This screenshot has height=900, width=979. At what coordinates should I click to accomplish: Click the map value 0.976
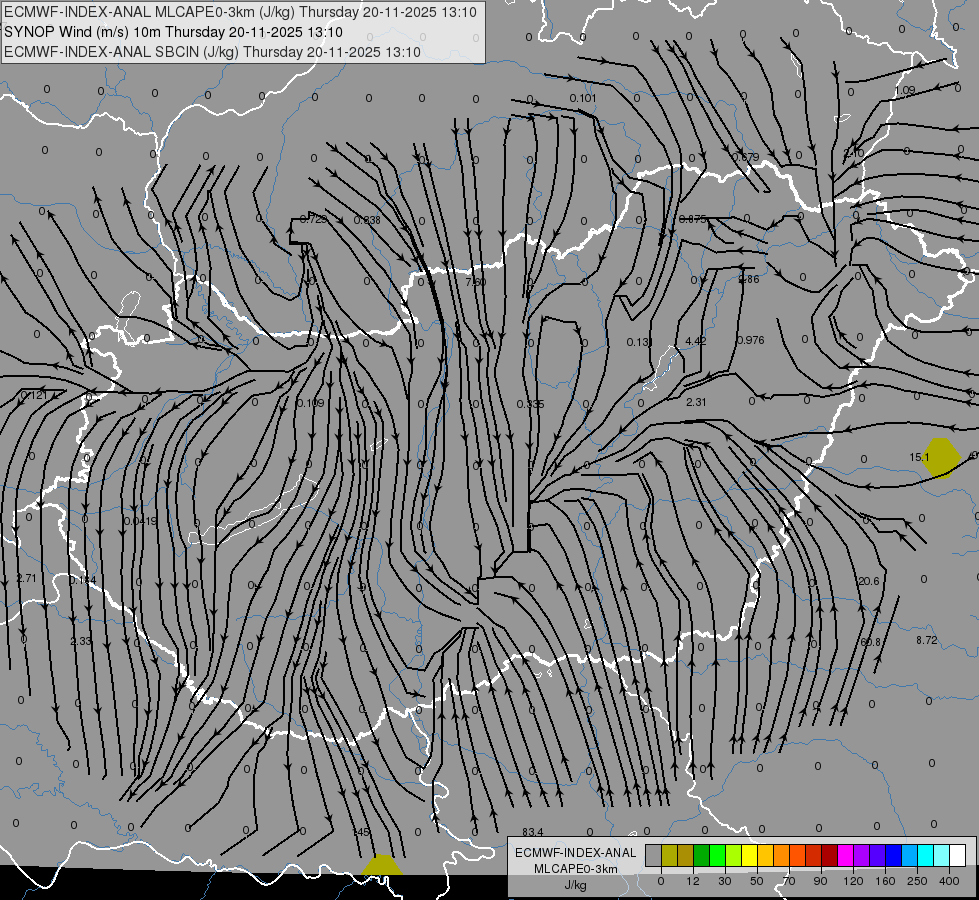pyautogui.click(x=750, y=340)
